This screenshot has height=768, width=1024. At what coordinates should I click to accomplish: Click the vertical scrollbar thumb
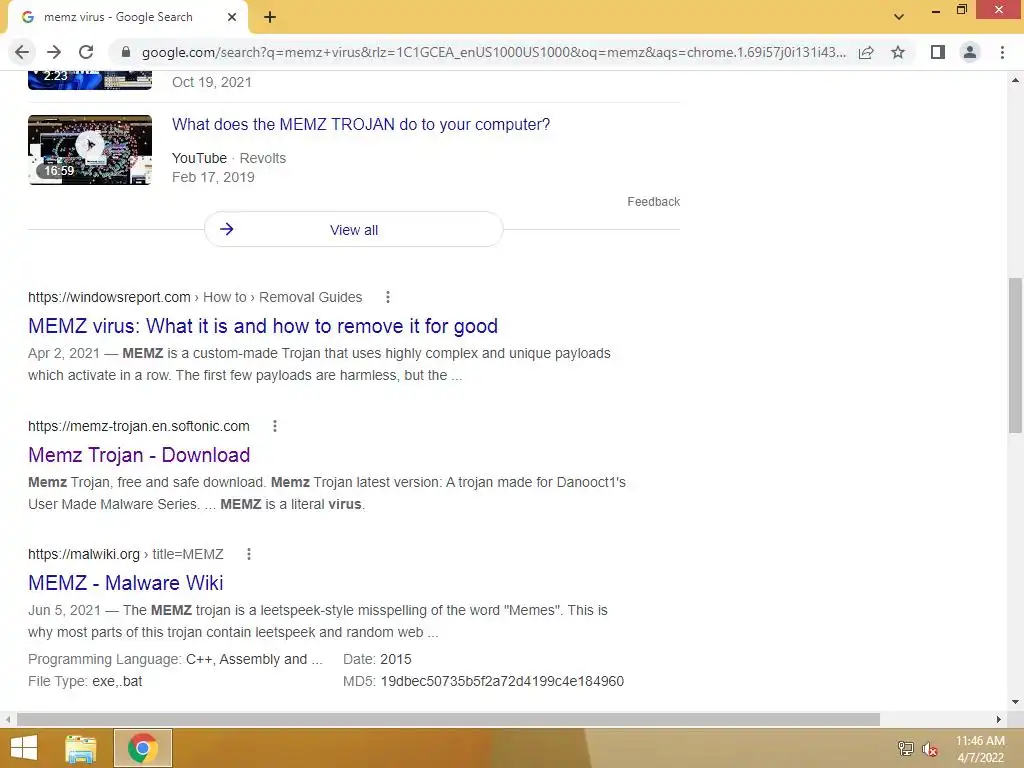tap(1015, 355)
